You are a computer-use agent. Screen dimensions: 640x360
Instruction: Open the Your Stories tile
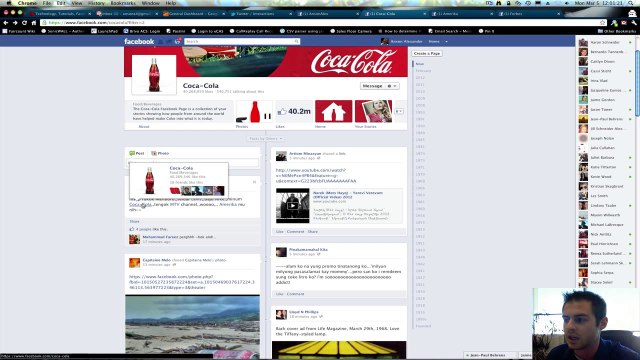tap(373, 111)
